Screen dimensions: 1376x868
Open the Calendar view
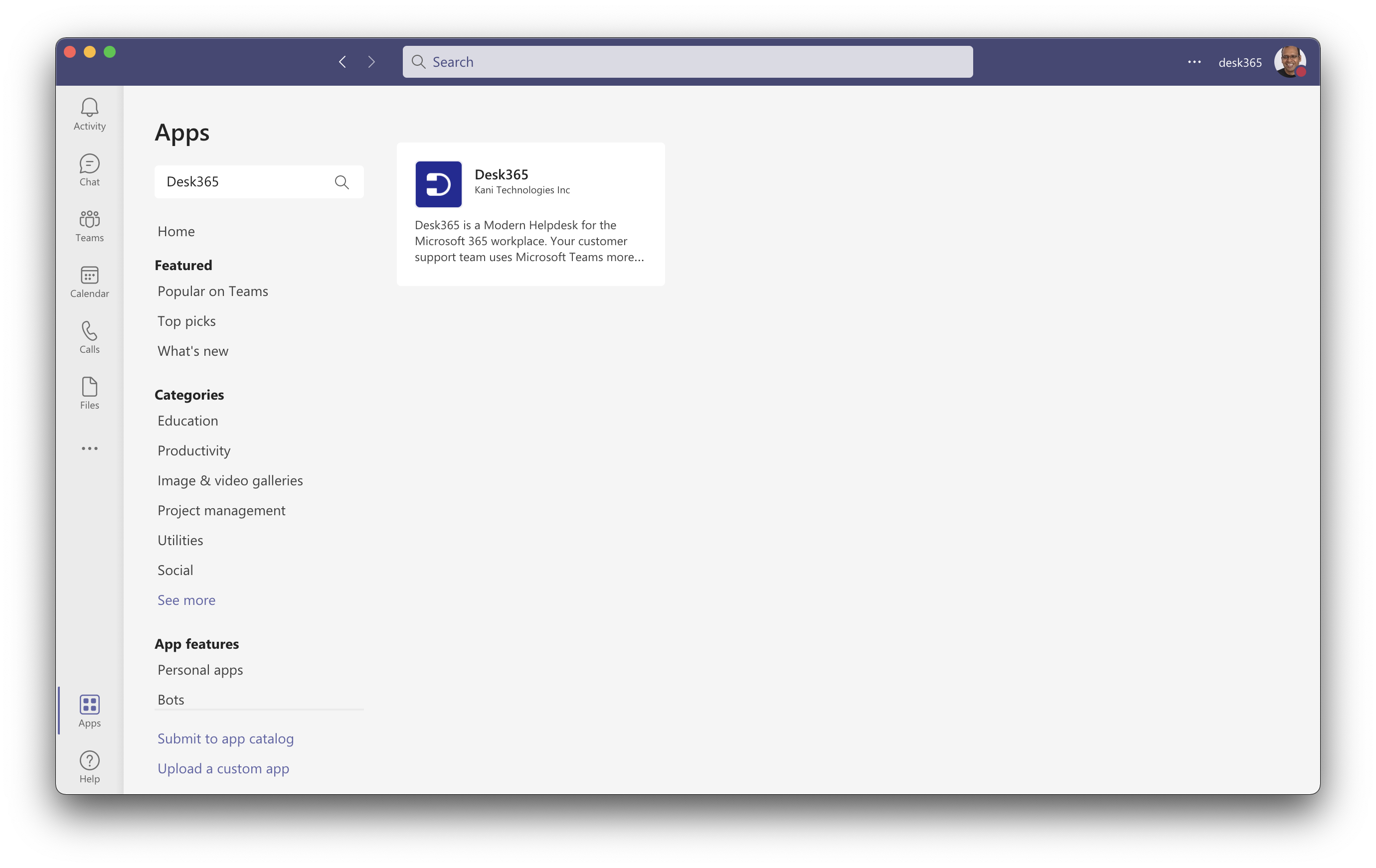(x=90, y=282)
